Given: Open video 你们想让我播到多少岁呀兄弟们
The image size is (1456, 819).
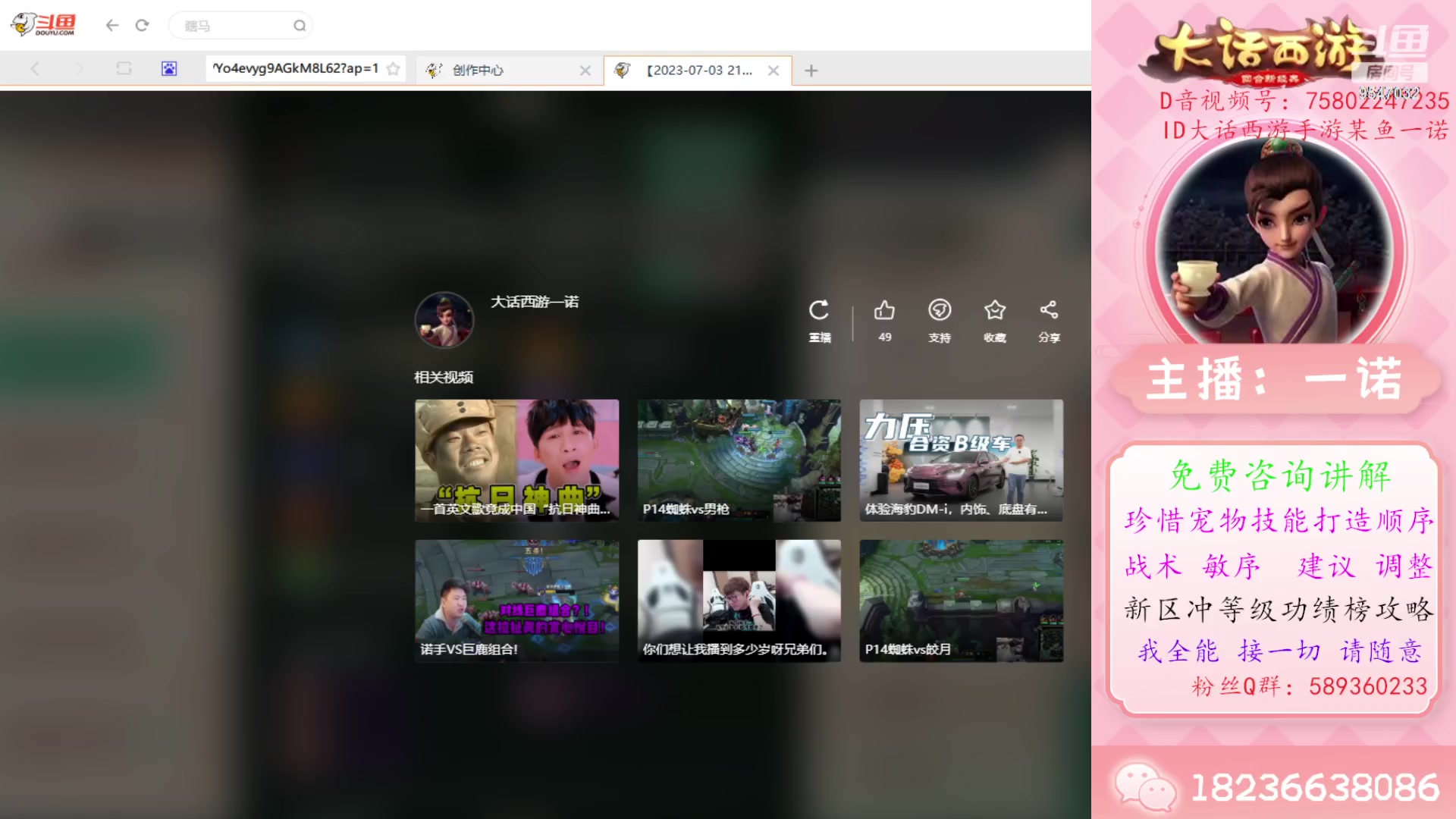Looking at the screenshot, I should 739,601.
